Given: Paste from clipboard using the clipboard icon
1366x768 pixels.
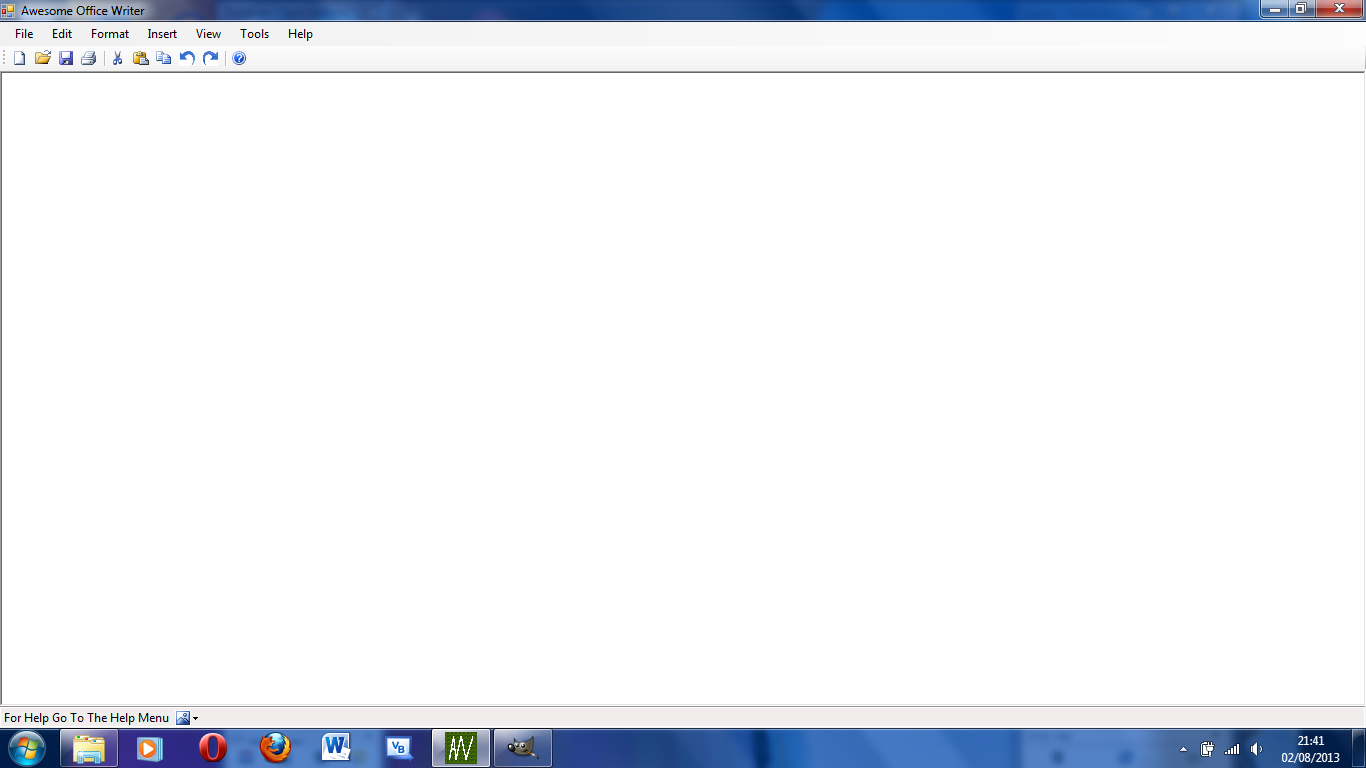Looking at the screenshot, I should pos(139,57).
